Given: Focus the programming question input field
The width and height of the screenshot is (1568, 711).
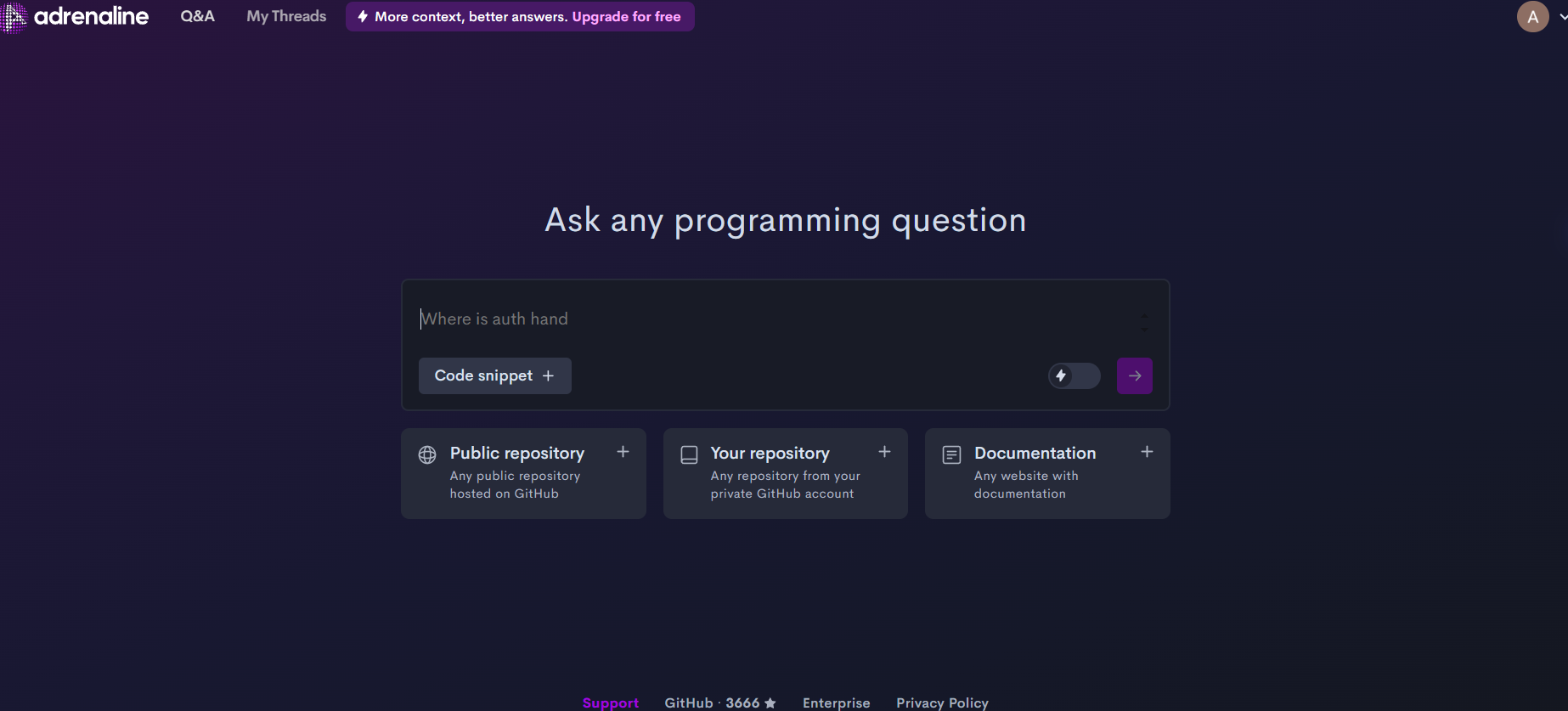Looking at the screenshot, I should pyautogui.click(x=764, y=319).
